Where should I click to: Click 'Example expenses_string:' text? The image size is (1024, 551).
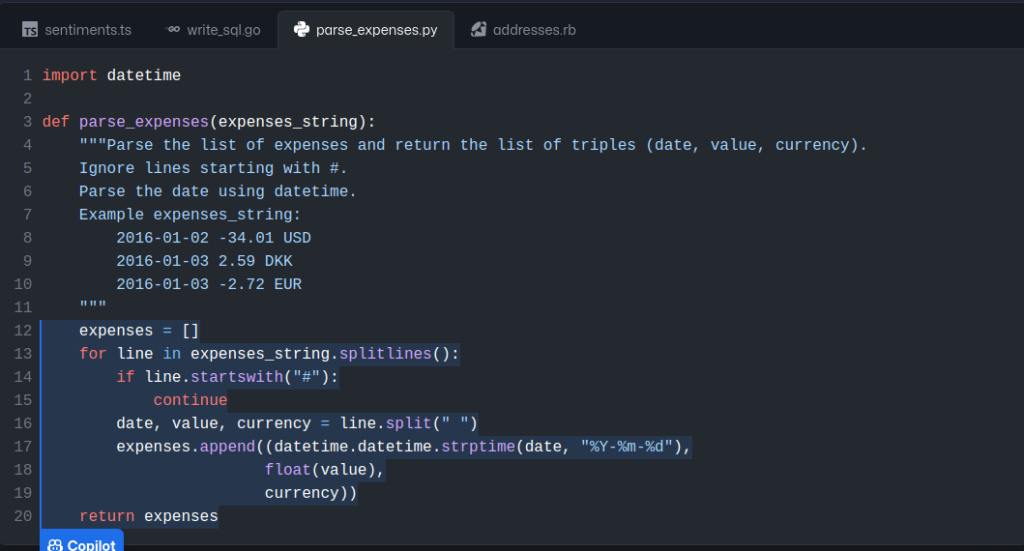tap(190, 215)
